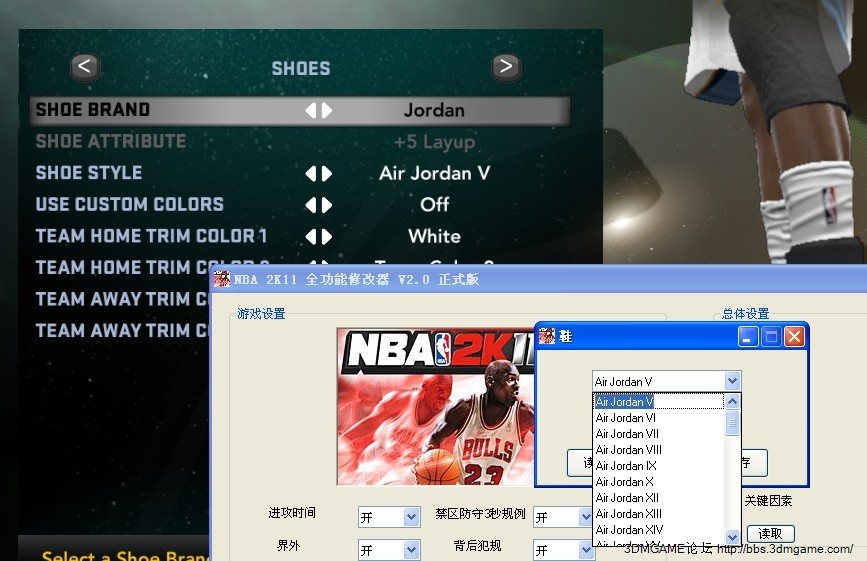
Task: Click the shoe dialog's title bar icon
Action: click(547, 337)
